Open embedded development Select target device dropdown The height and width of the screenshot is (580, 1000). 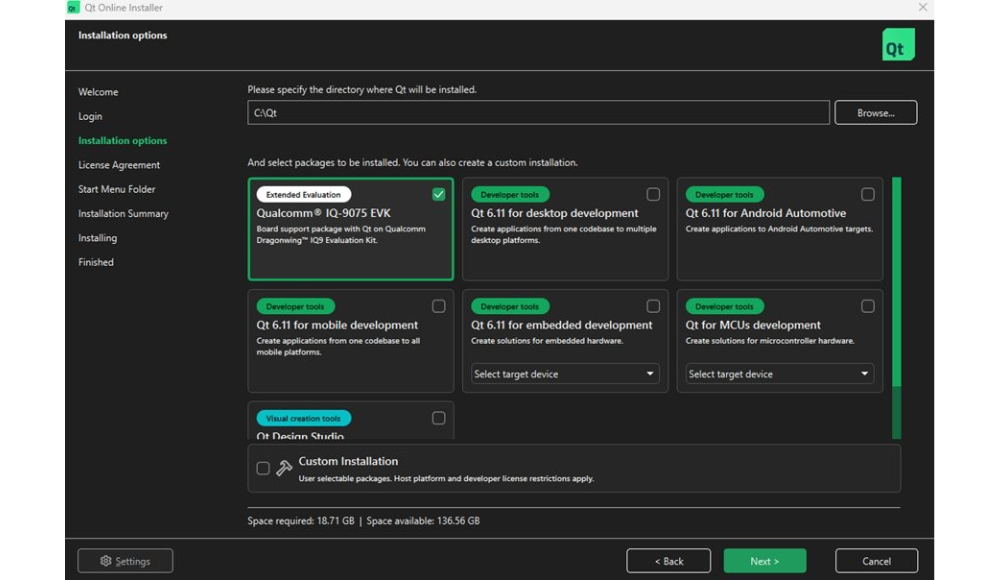point(565,374)
